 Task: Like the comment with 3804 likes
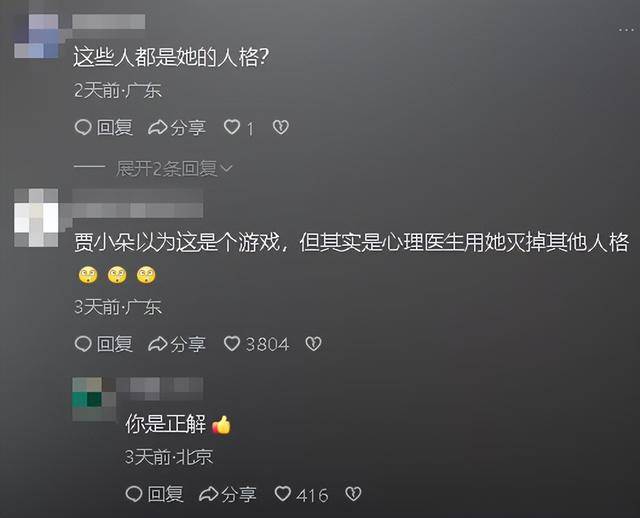click(x=232, y=344)
